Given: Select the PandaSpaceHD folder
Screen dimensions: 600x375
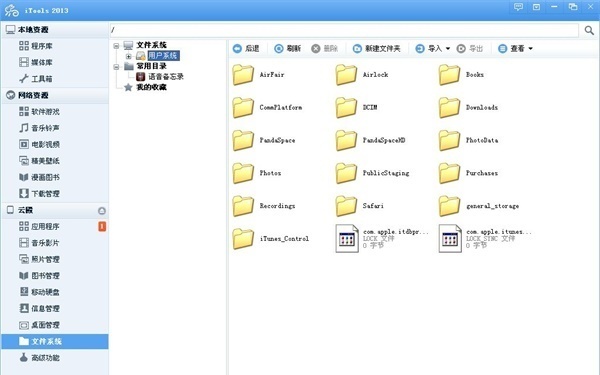Looking at the screenshot, I should click(370, 140).
